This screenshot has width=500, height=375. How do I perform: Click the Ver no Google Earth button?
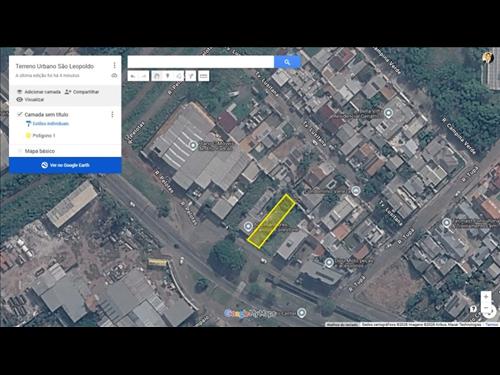pos(65,165)
